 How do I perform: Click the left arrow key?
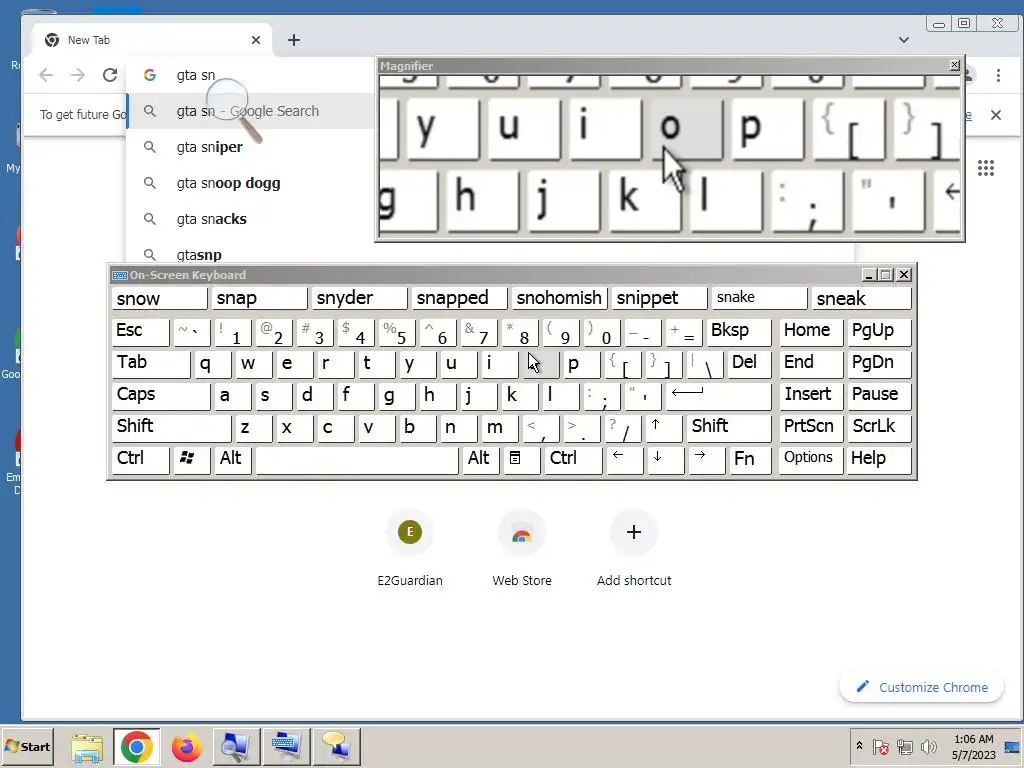624,460
